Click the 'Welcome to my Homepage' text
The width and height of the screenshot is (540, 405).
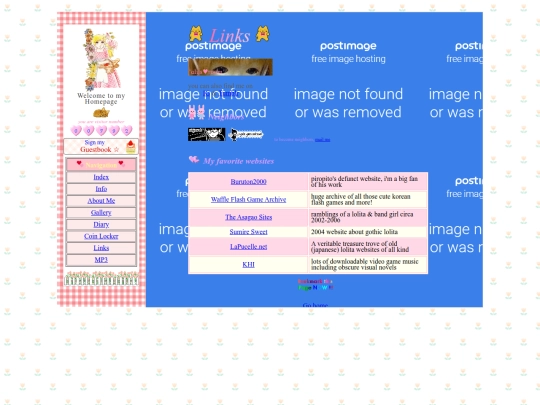(x=101, y=98)
